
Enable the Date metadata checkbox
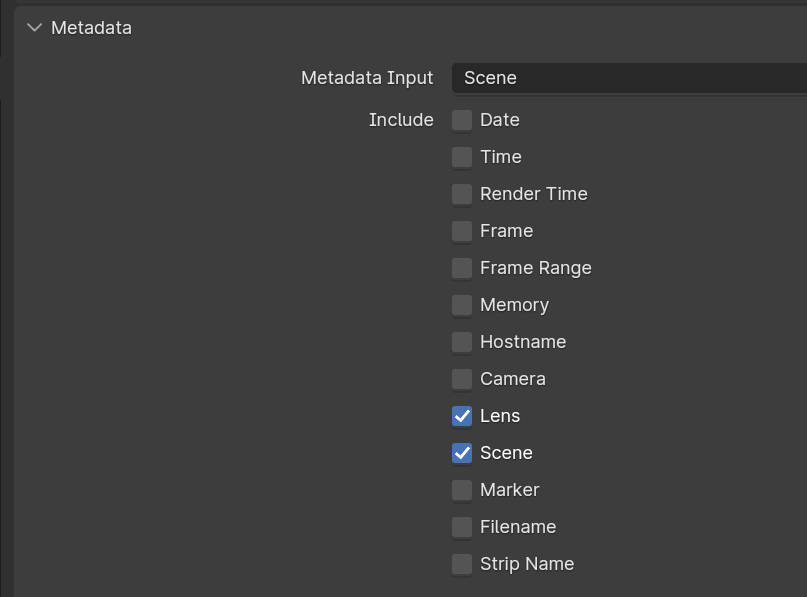click(x=462, y=120)
